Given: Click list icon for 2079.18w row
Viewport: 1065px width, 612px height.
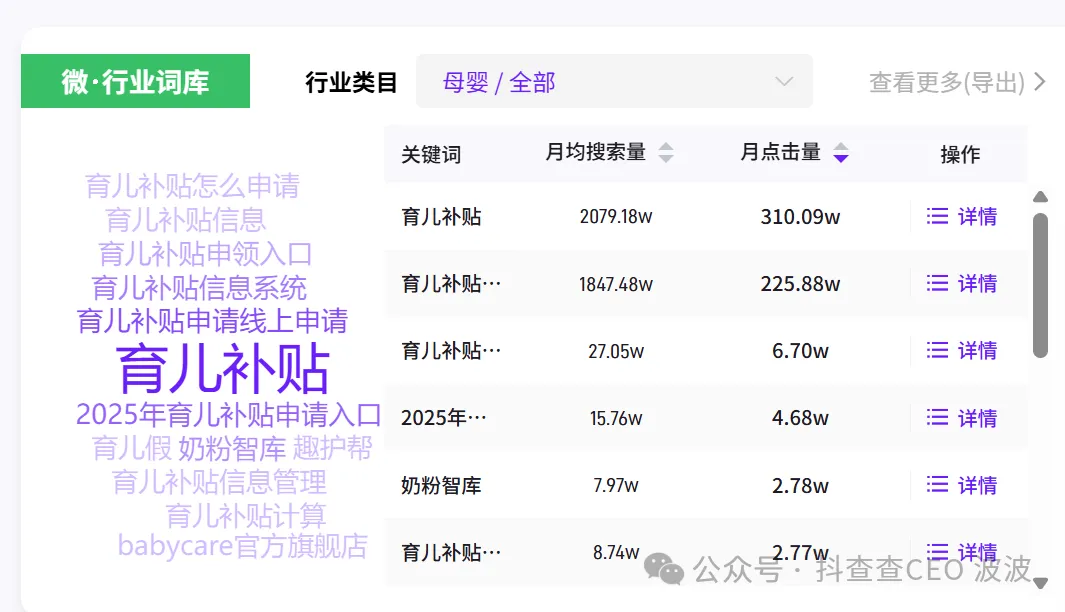Looking at the screenshot, I should [937, 216].
